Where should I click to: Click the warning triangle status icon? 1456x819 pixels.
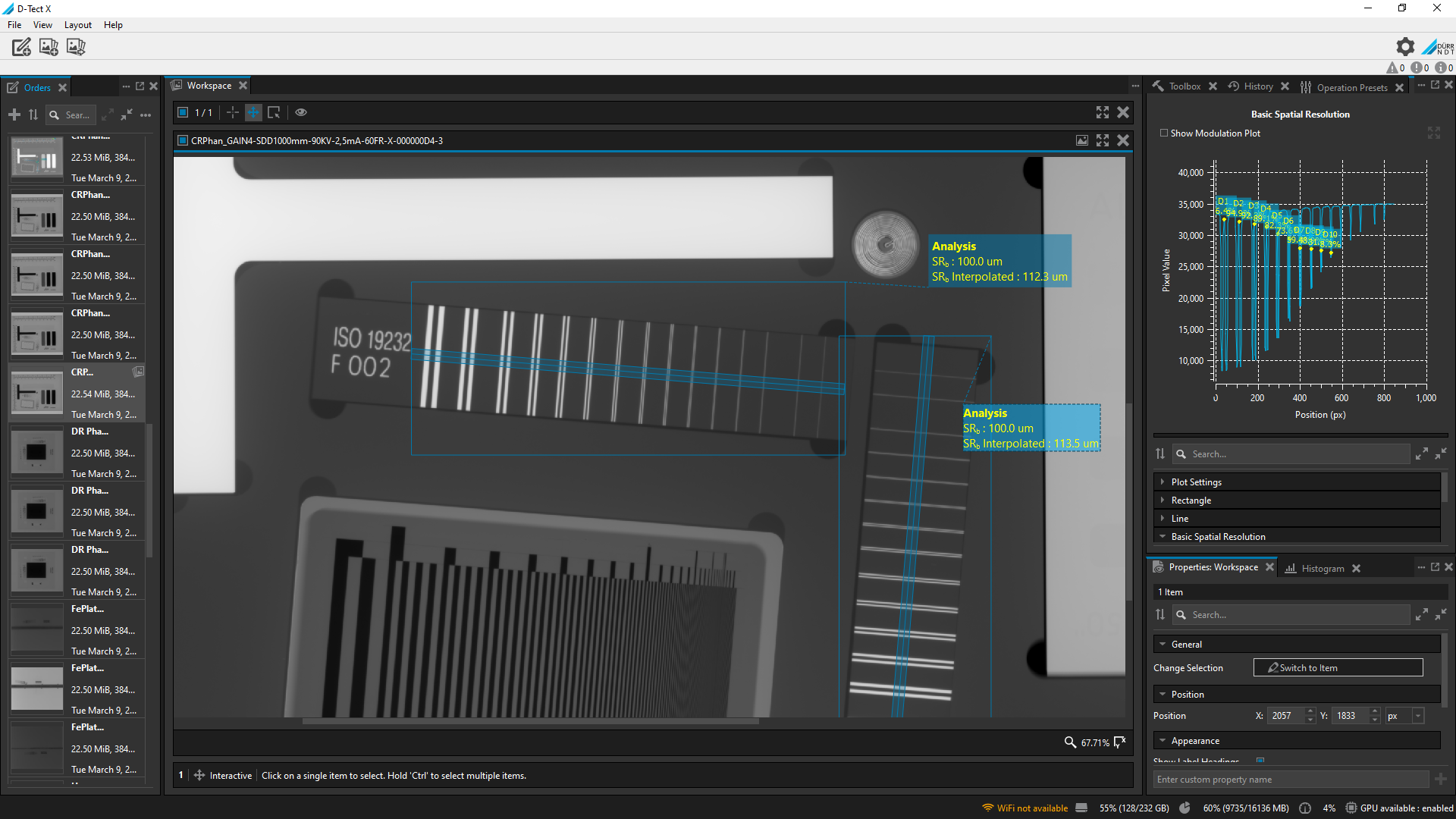tap(1392, 68)
